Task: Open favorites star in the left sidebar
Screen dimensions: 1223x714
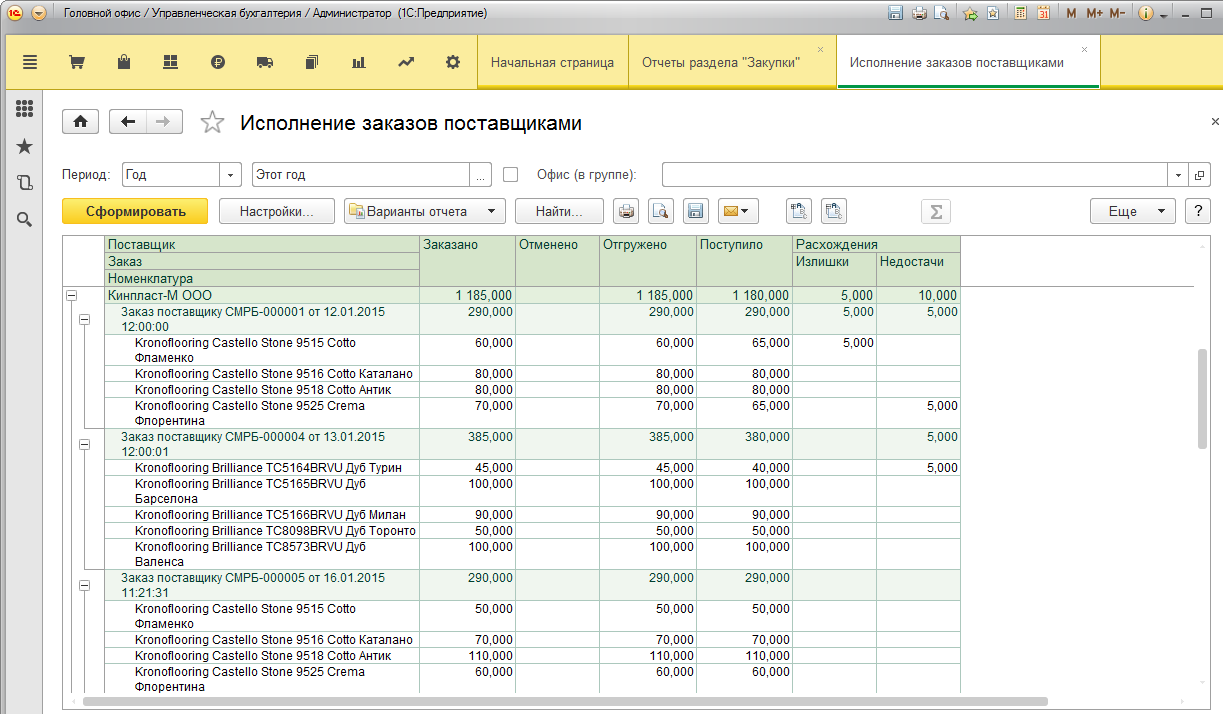Action: pos(25,147)
